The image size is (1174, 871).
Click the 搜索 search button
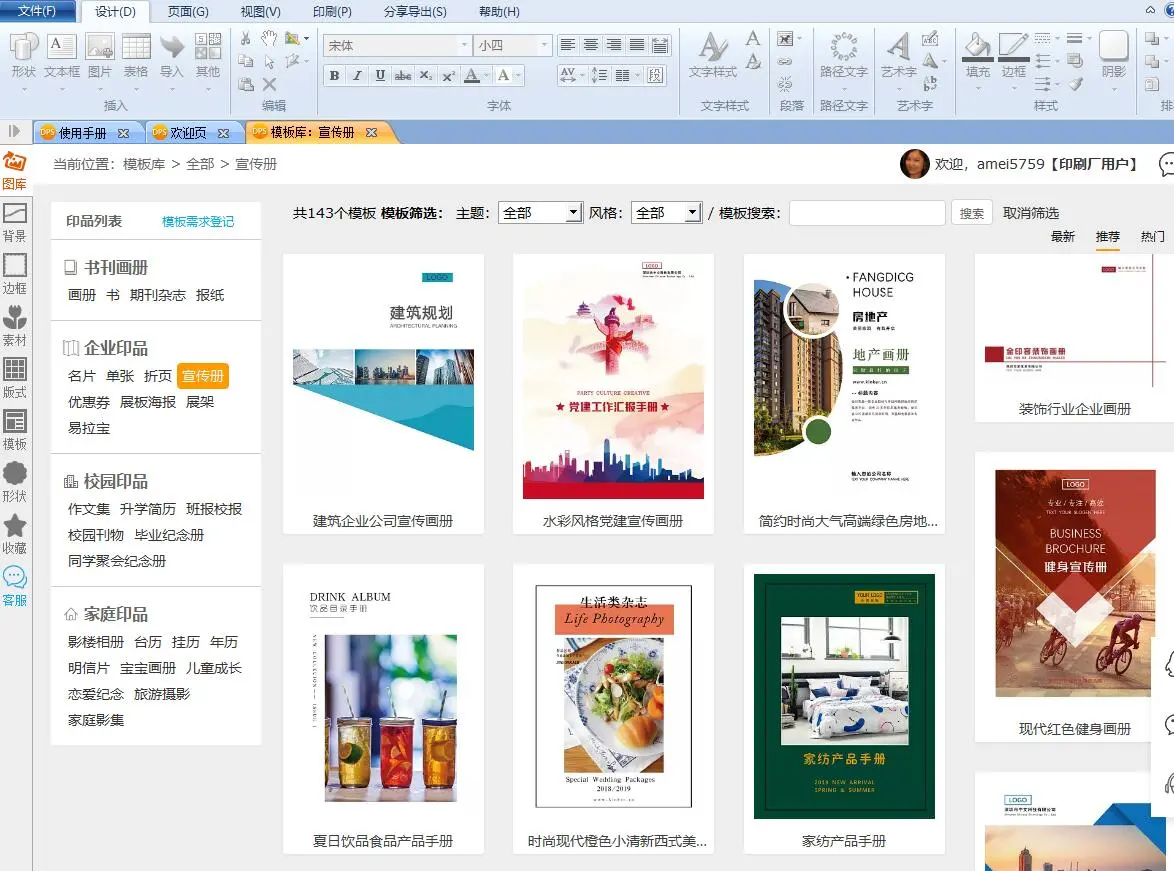tap(972, 213)
